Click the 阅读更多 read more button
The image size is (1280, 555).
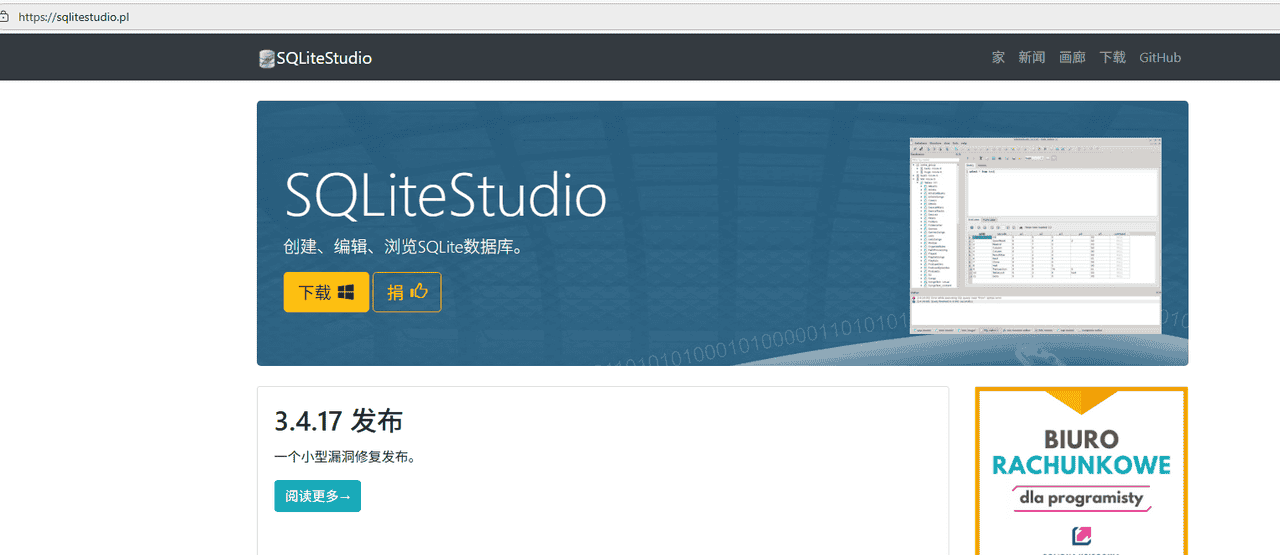click(317, 496)
